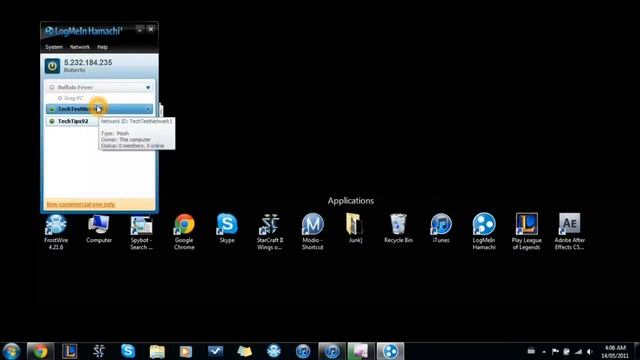Viewport: 640px width, 360px height.
Task: Select the Recycle Bin desktop icon
Action: 398,229
